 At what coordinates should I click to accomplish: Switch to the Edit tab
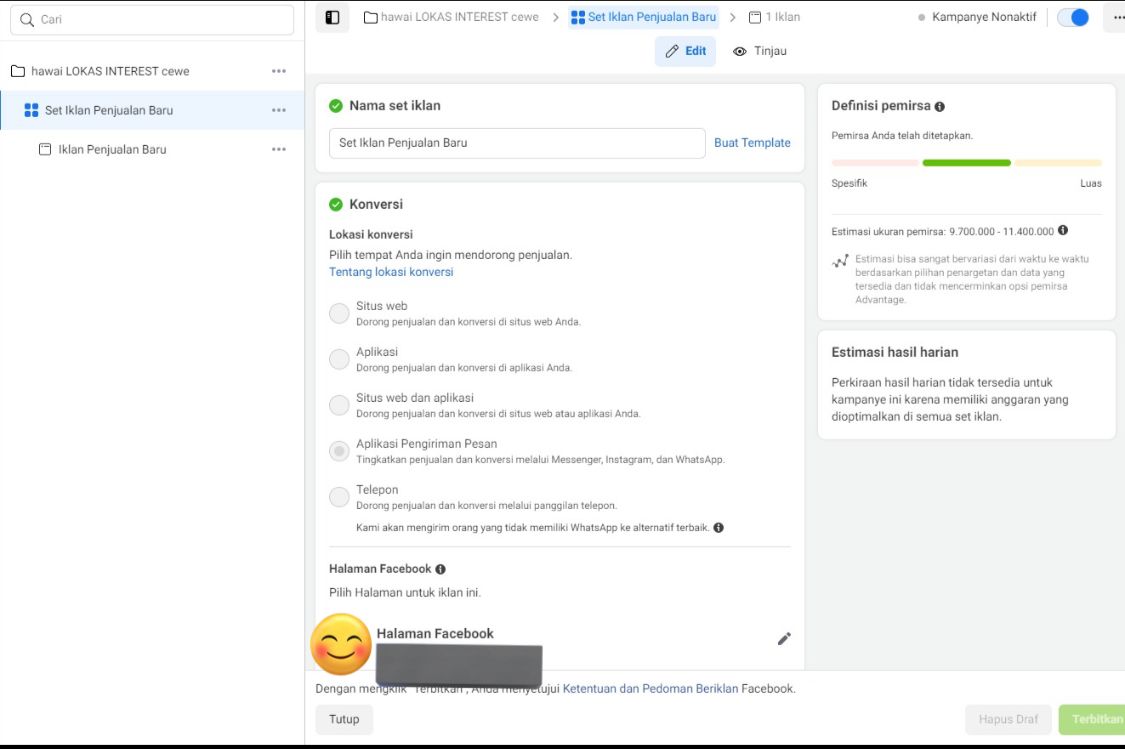click(x=685, y=50)
